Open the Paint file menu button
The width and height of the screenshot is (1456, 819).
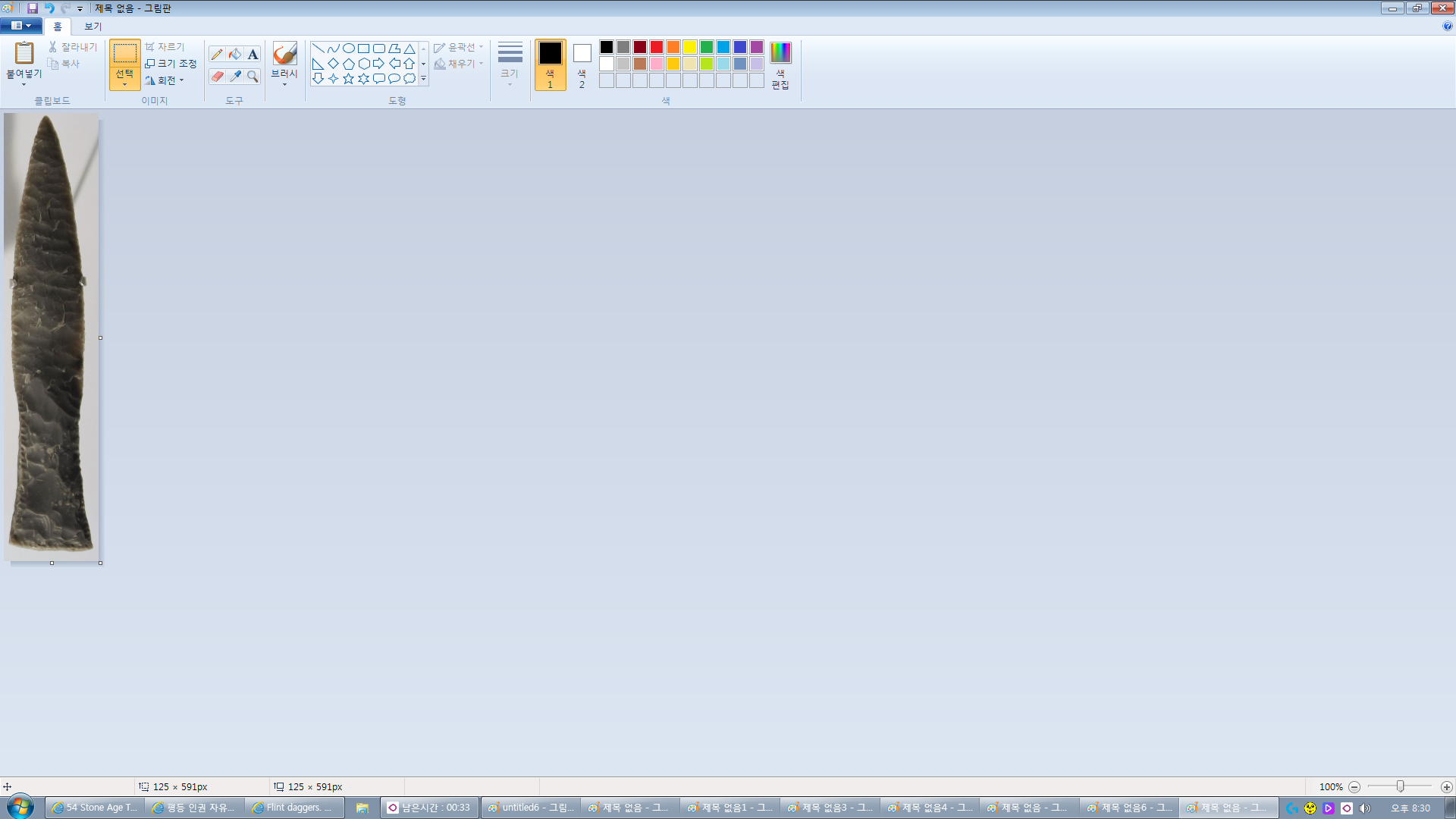click(20, 26)
